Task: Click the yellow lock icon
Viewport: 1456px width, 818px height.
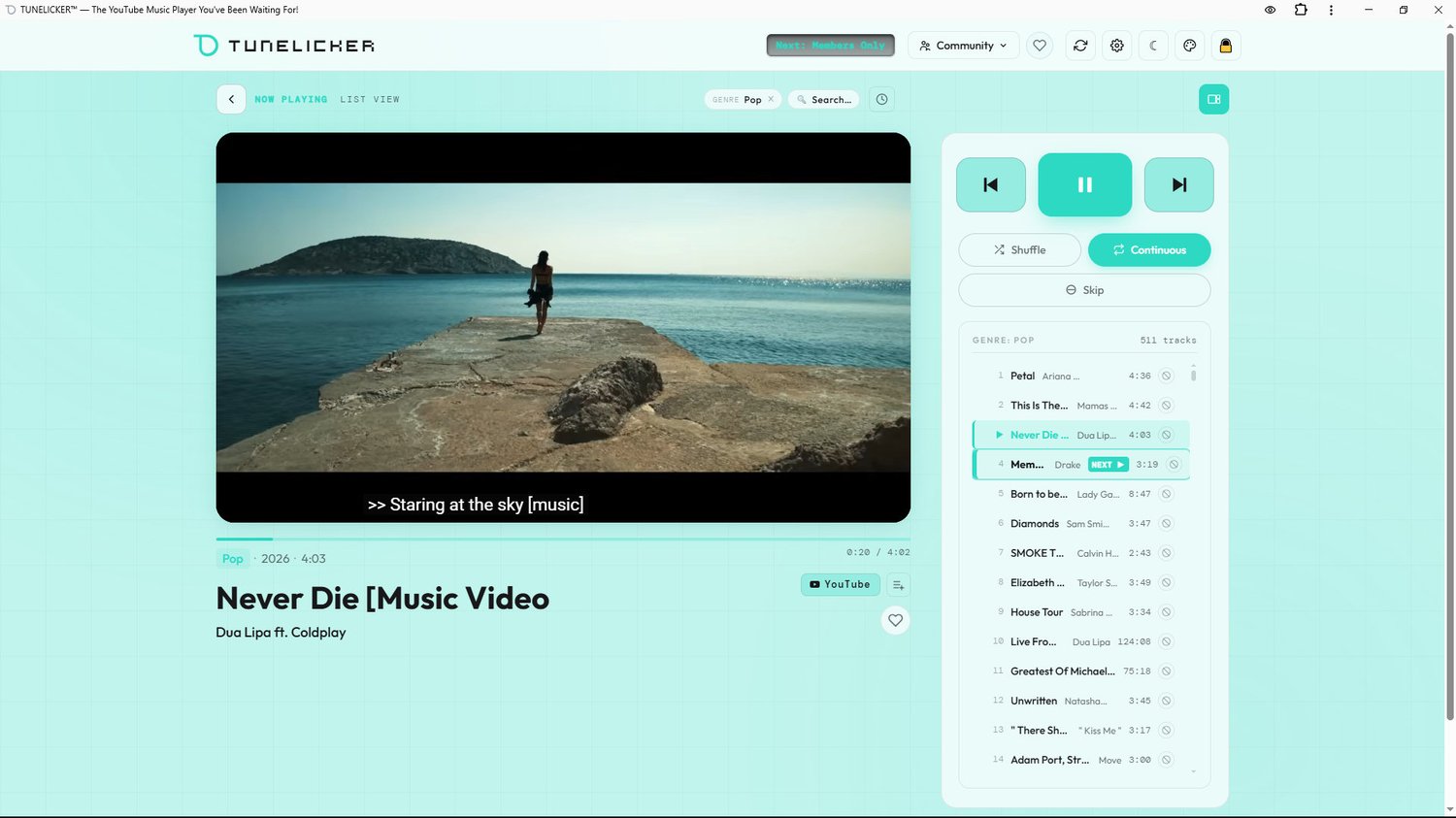Action: 1226,46
